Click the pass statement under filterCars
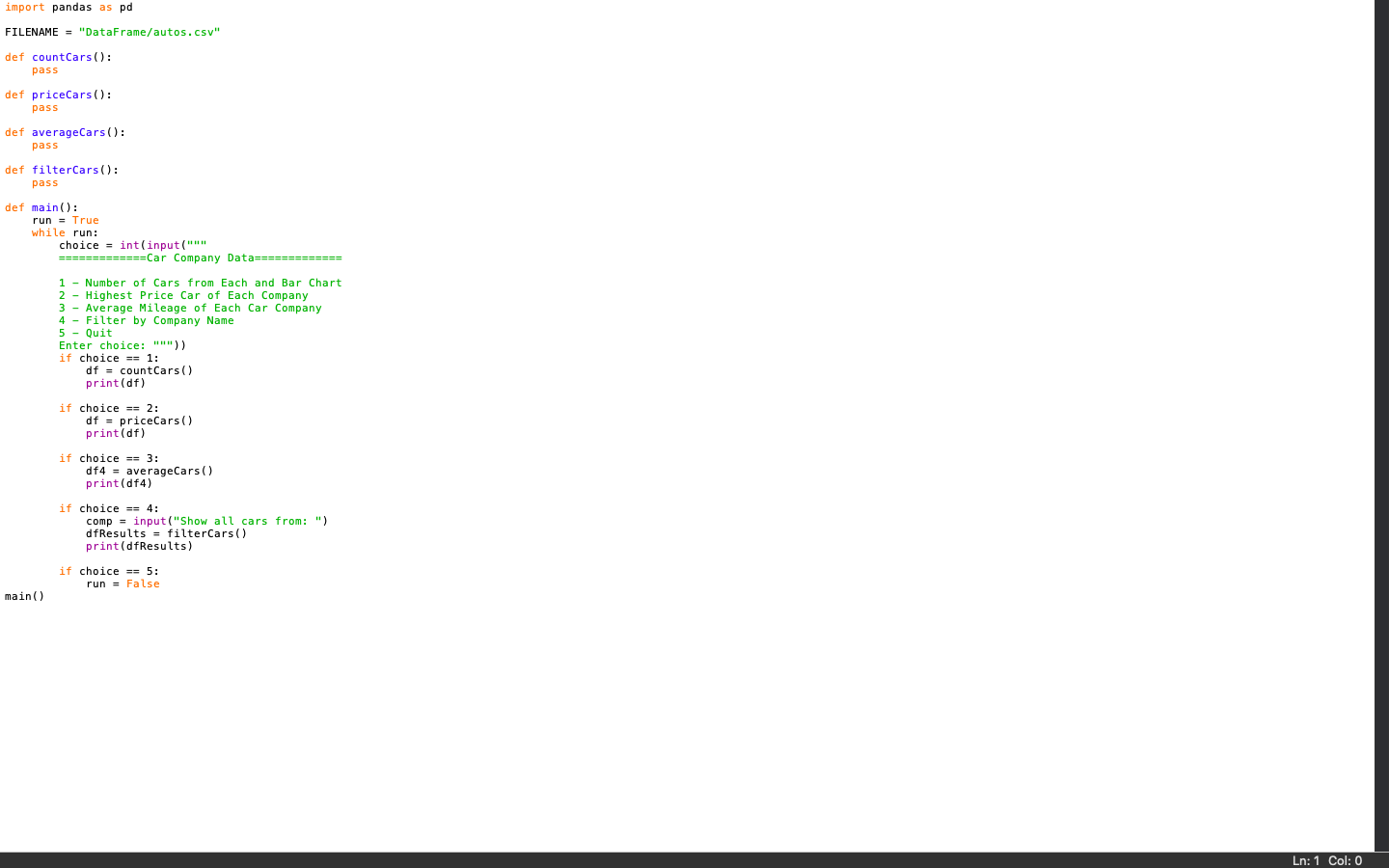The width and height of the screenshot is (1389, 868). coord(44,182)
